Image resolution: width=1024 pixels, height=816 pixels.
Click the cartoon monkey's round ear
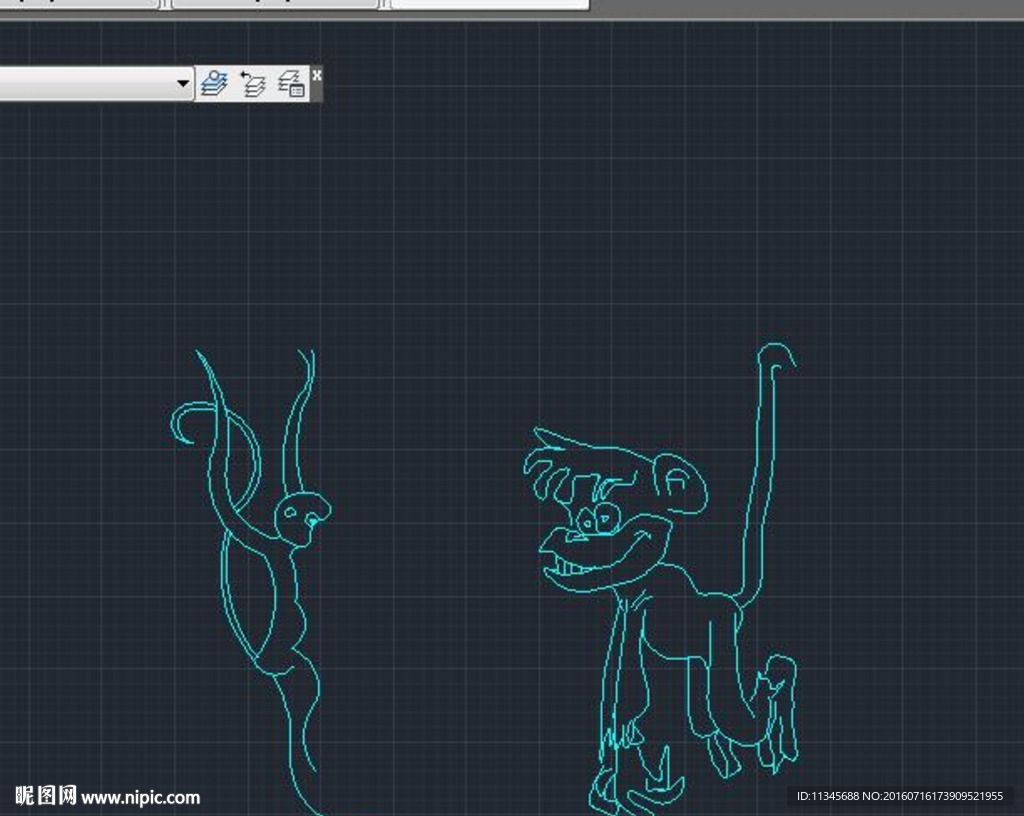683,483
